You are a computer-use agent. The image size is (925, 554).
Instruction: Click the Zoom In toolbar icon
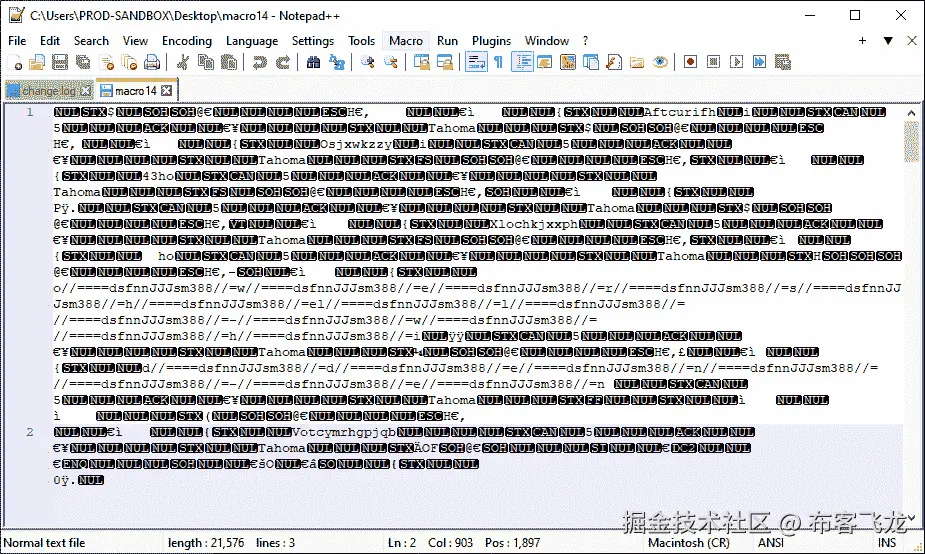[368, 62]
